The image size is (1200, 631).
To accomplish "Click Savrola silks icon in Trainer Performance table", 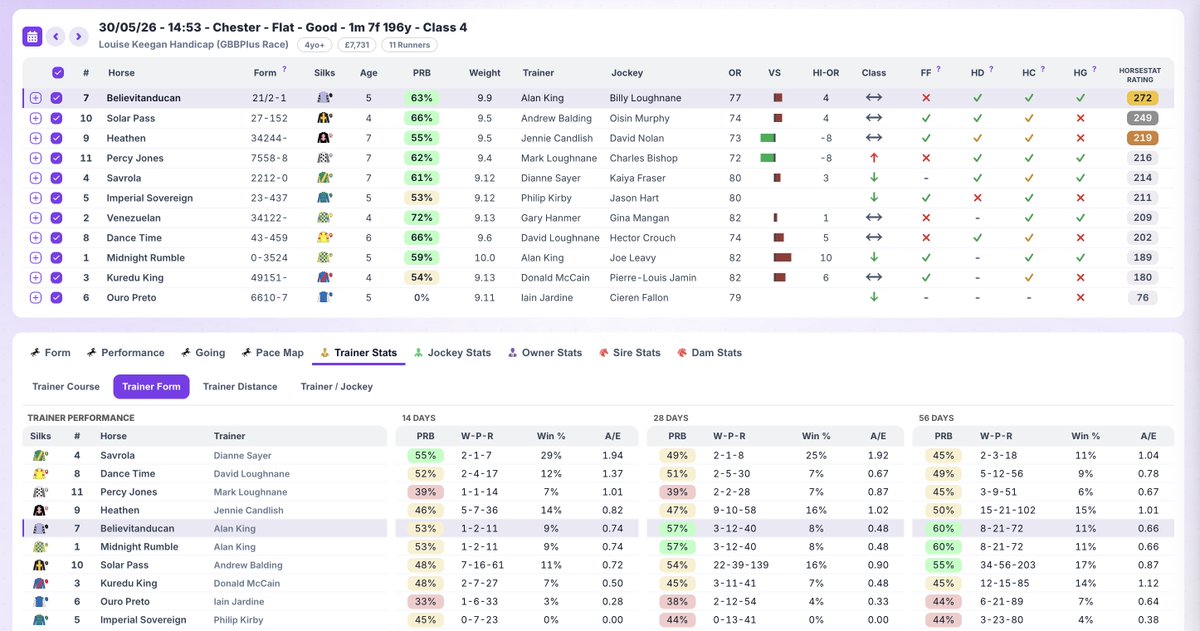I will pos(40,456).
